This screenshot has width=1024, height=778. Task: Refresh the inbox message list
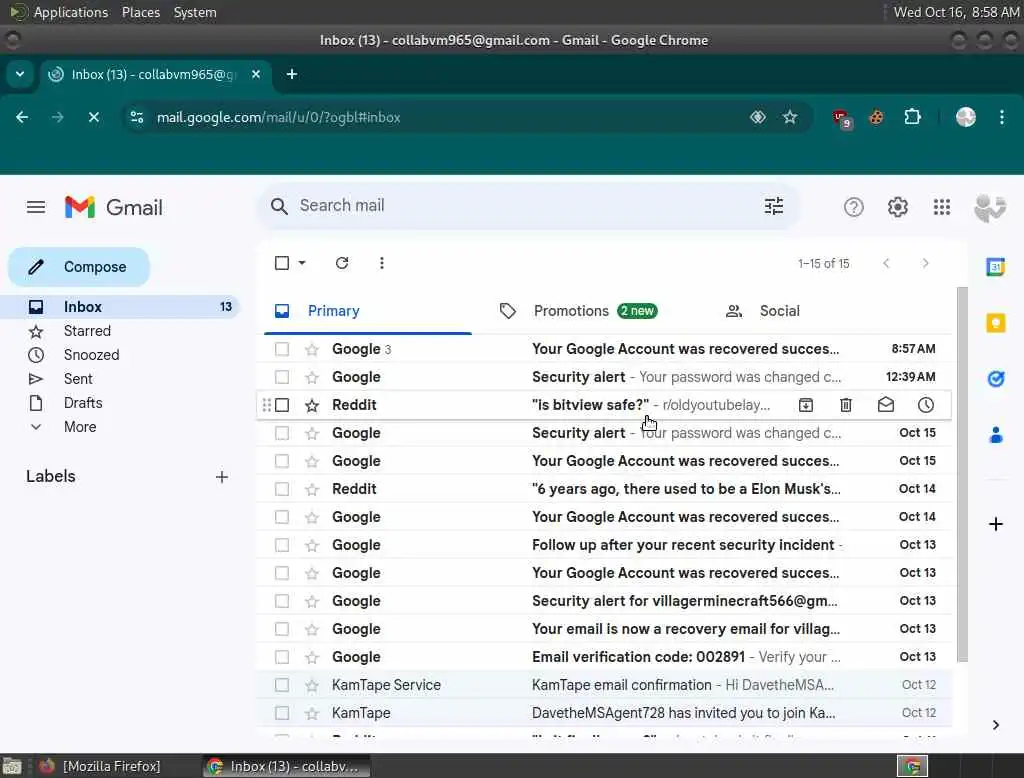coord(342,263)
